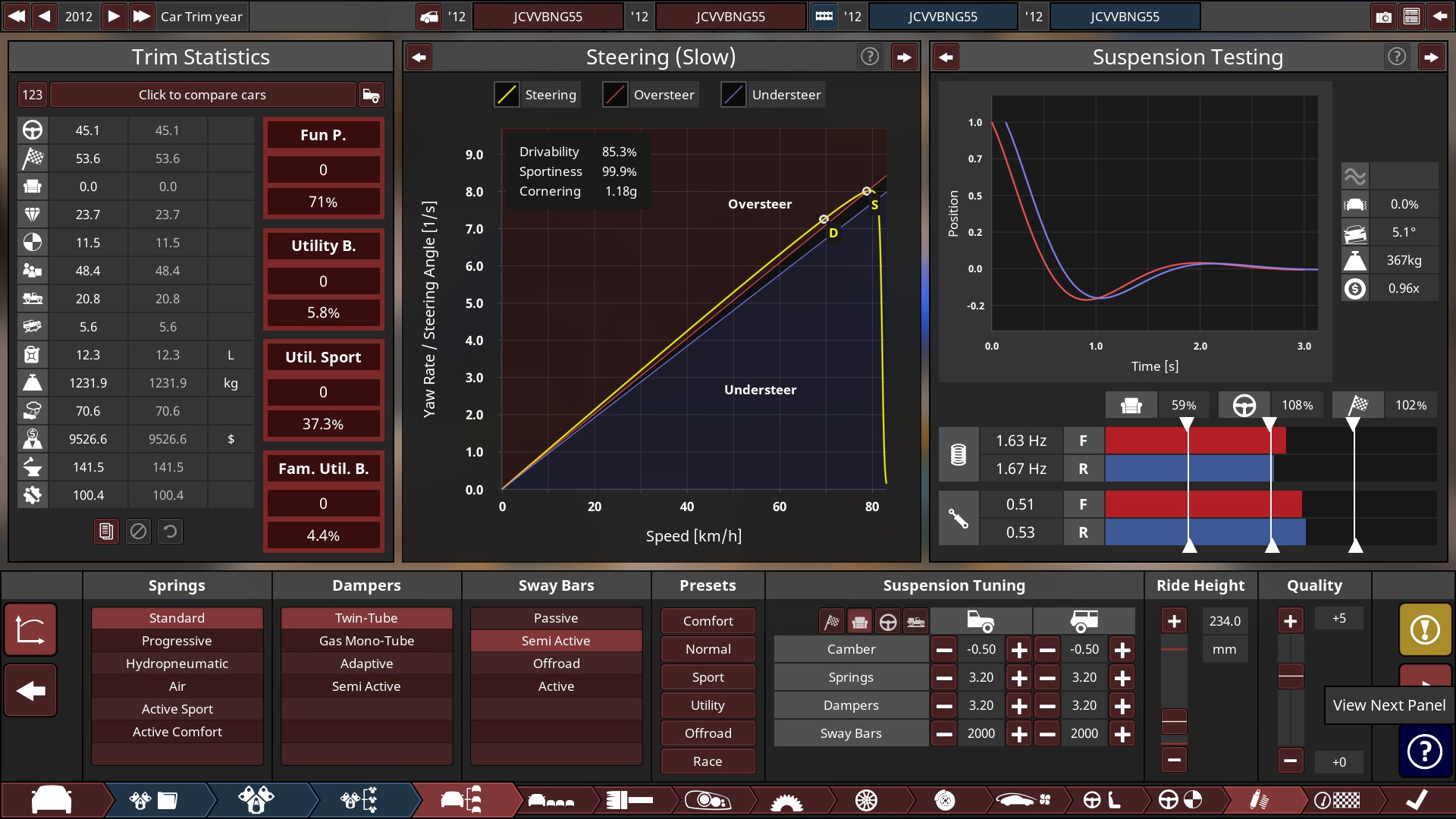Click the finish checkmark tab icon
The image size is (1456, 819).
[1416, 800]
